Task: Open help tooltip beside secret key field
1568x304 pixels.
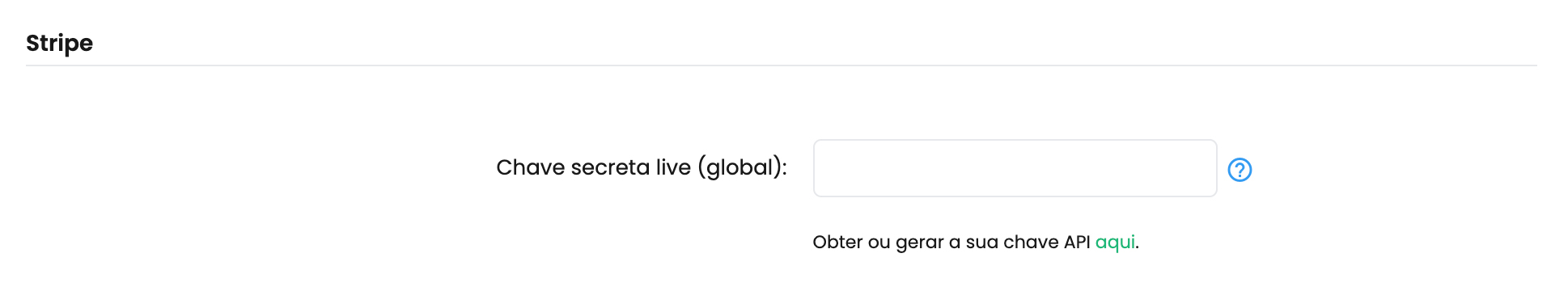Action: point(1240,170)
